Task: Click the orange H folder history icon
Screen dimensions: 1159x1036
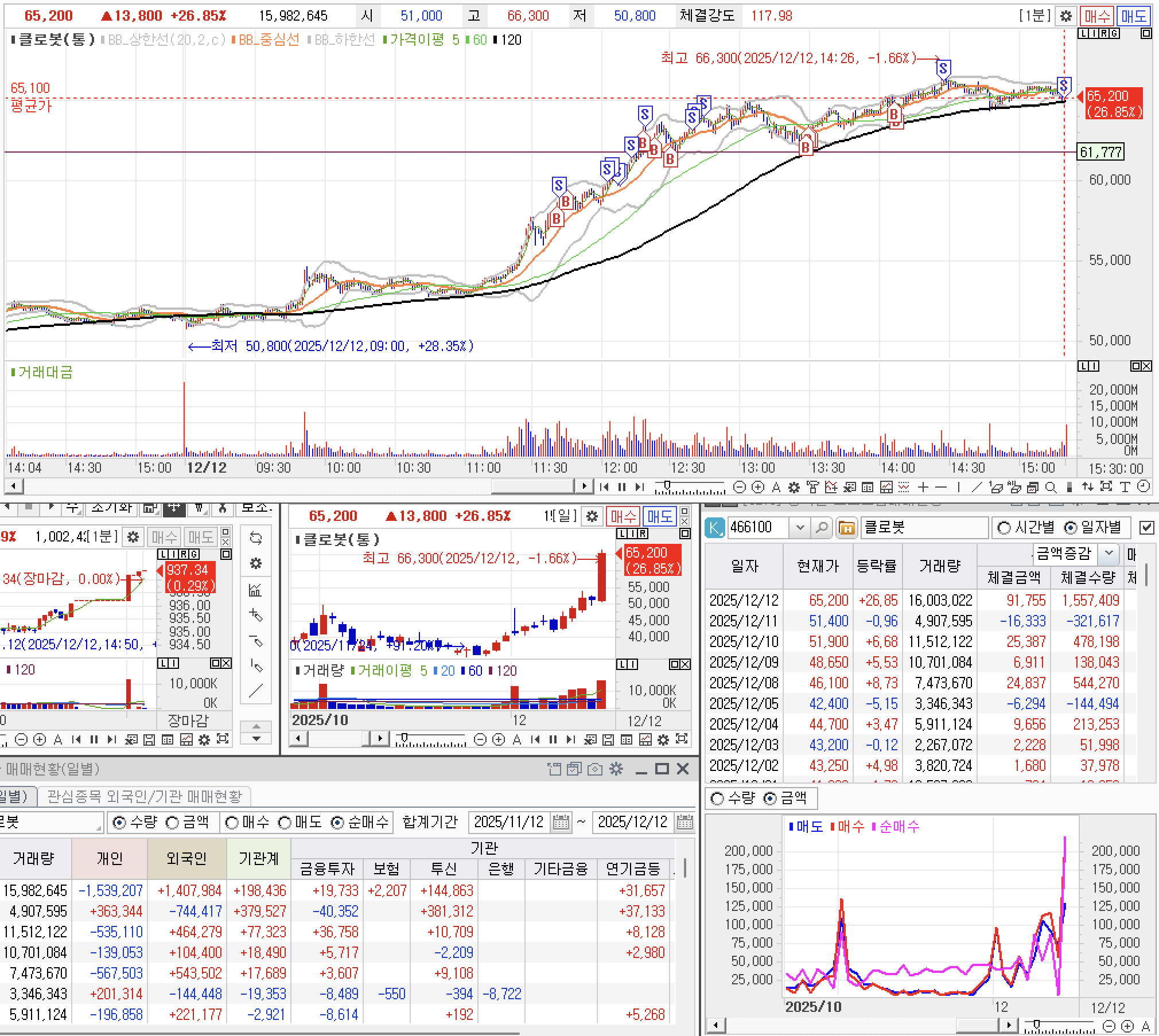Action: pyautogui.click(x=846, y=527)
